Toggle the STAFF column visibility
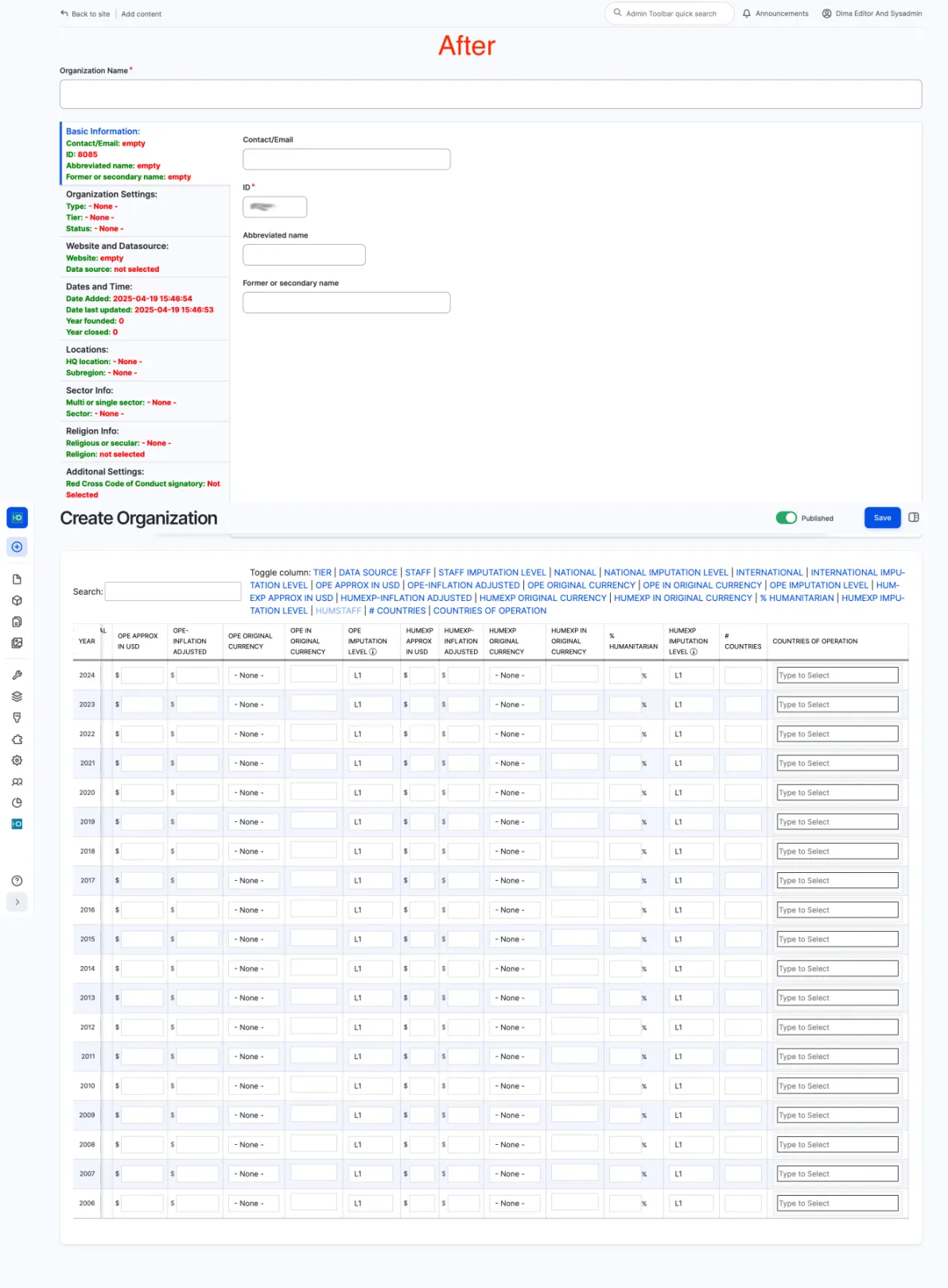 point(418,572)
